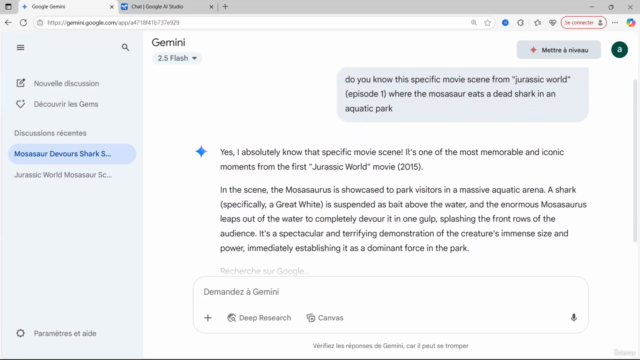Bookmark this page with star

pyautogui.click(x=487, y=23)
